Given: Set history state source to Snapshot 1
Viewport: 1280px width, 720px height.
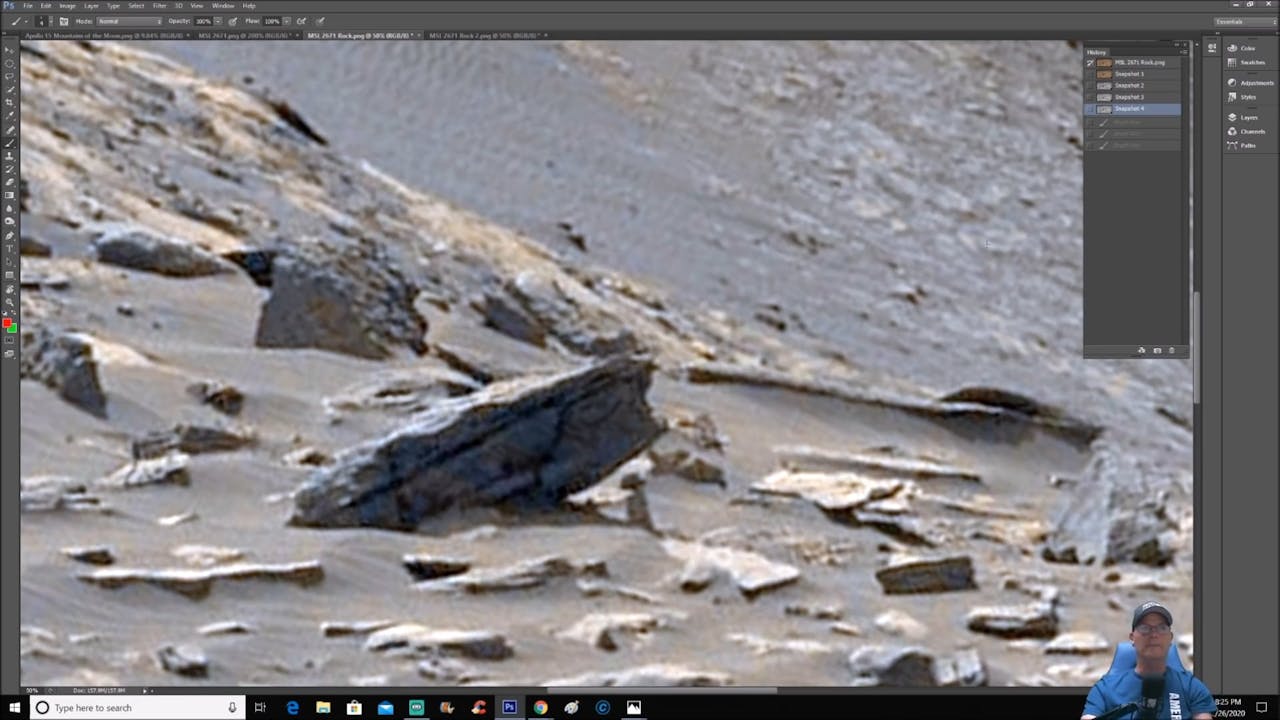Looking at the screenshot, I should pos(1091,74).
